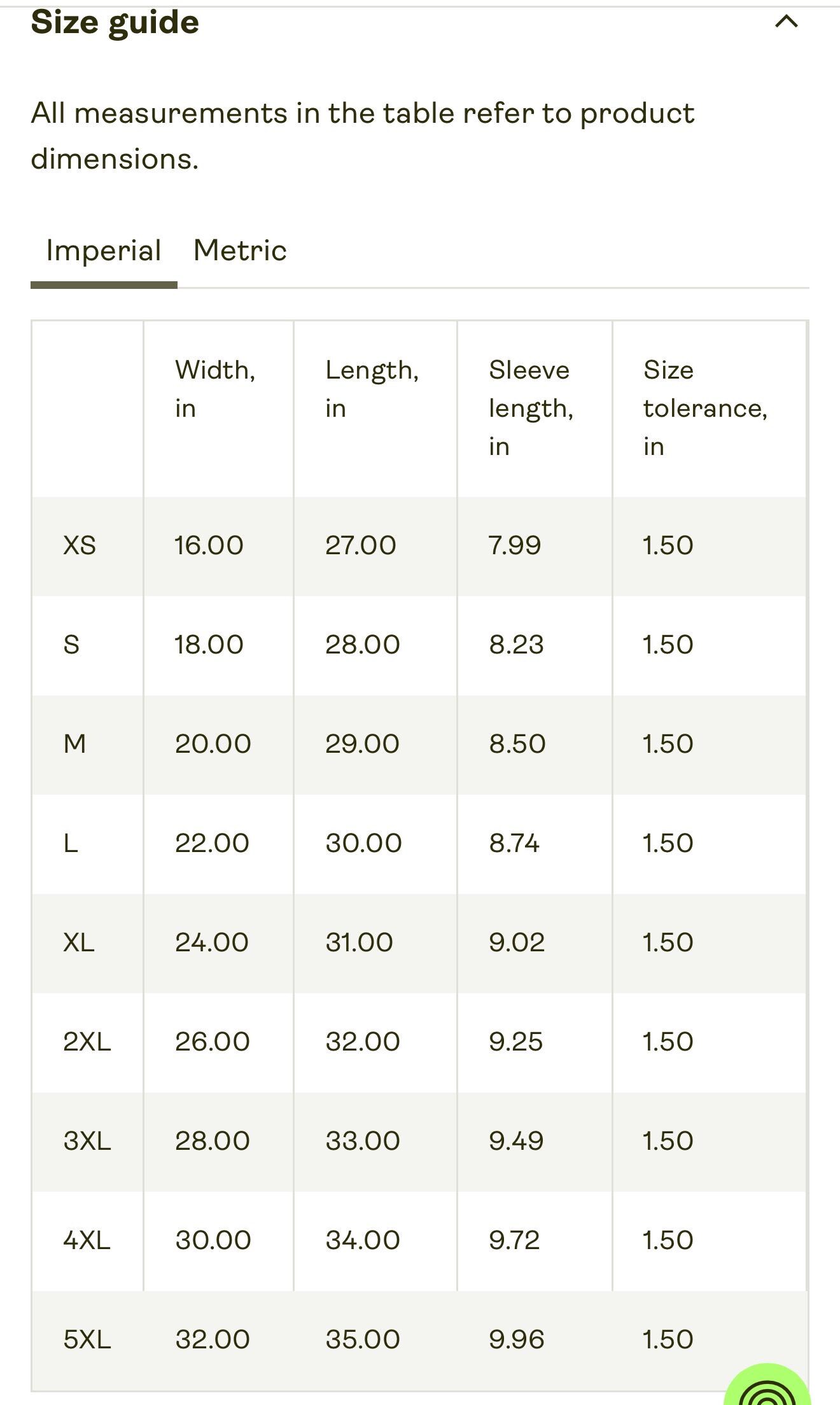The image size is (840, 1405).
Task: Collapse the Size guide section chevron
Action: point(787,22)
